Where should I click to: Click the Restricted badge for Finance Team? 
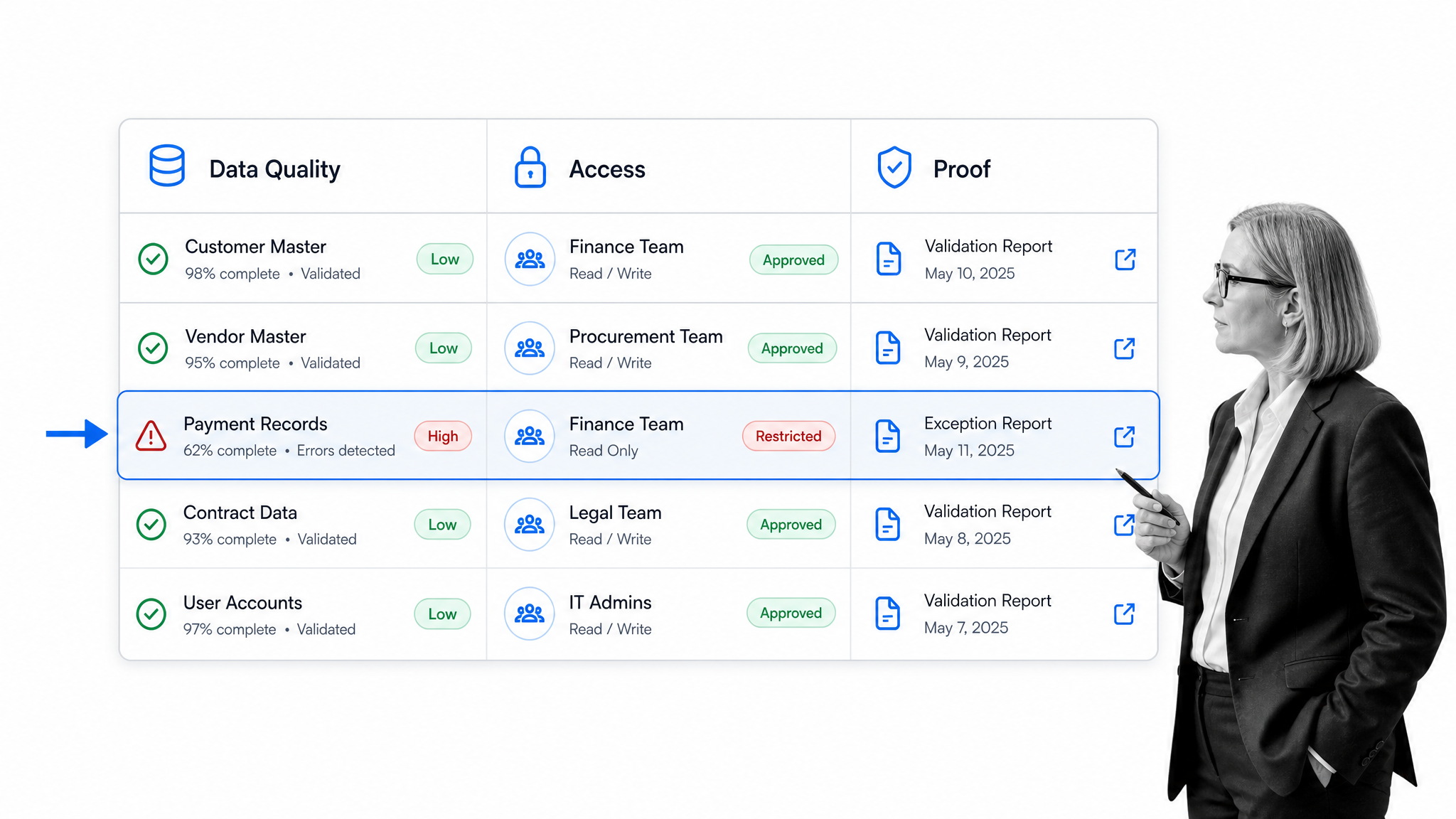click(788, 437)
